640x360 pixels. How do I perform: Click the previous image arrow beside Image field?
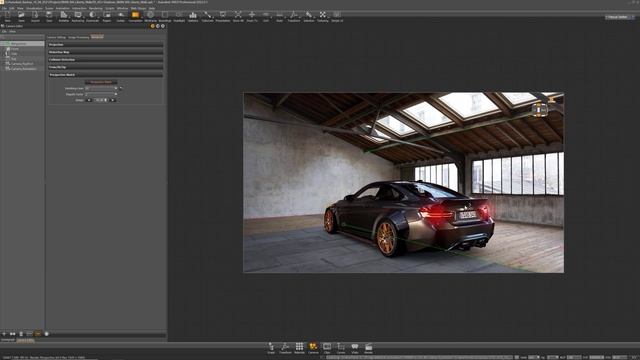tap(89, 100)
